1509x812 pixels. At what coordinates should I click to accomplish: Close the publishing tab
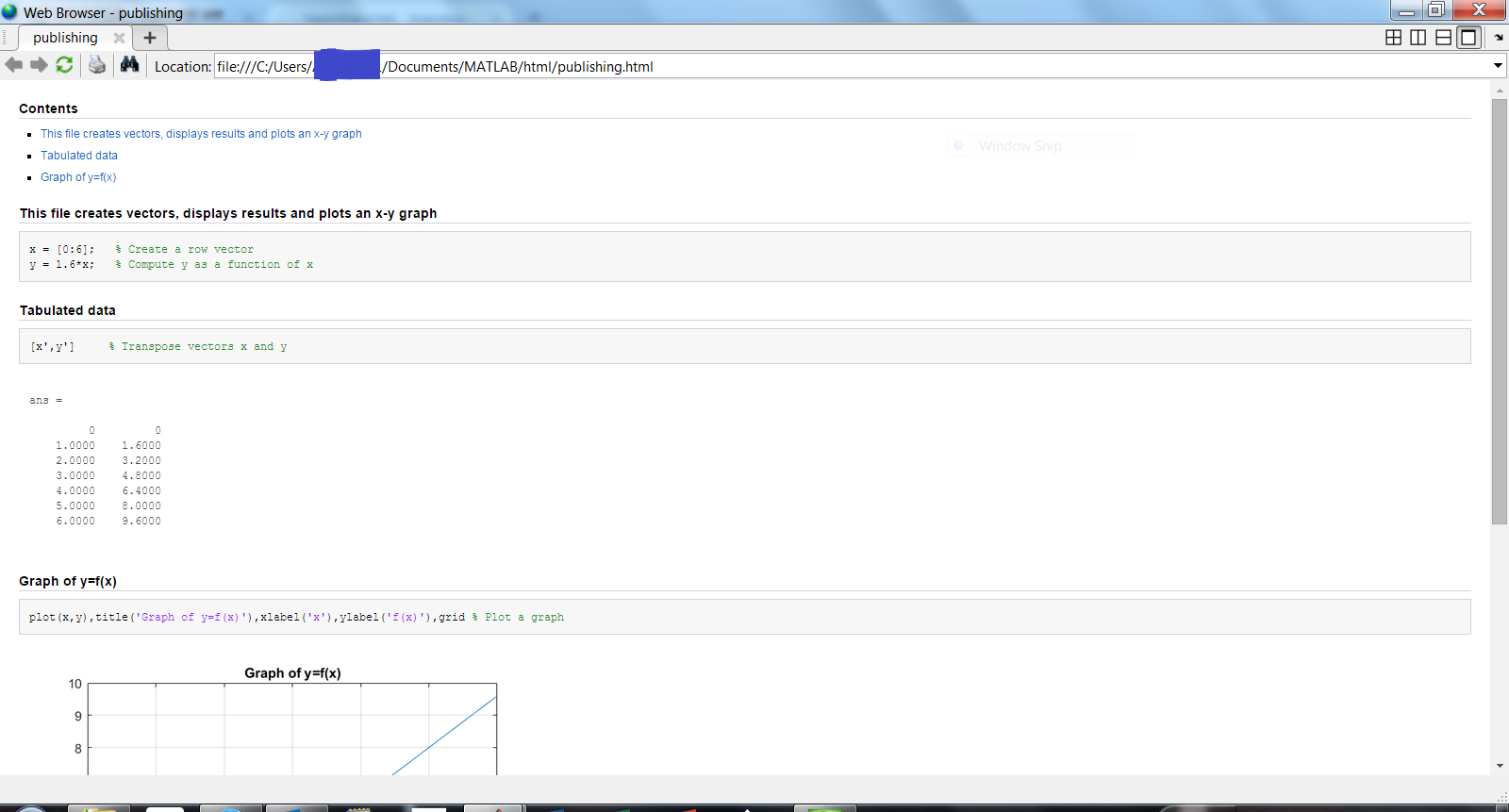coord(119,38)
